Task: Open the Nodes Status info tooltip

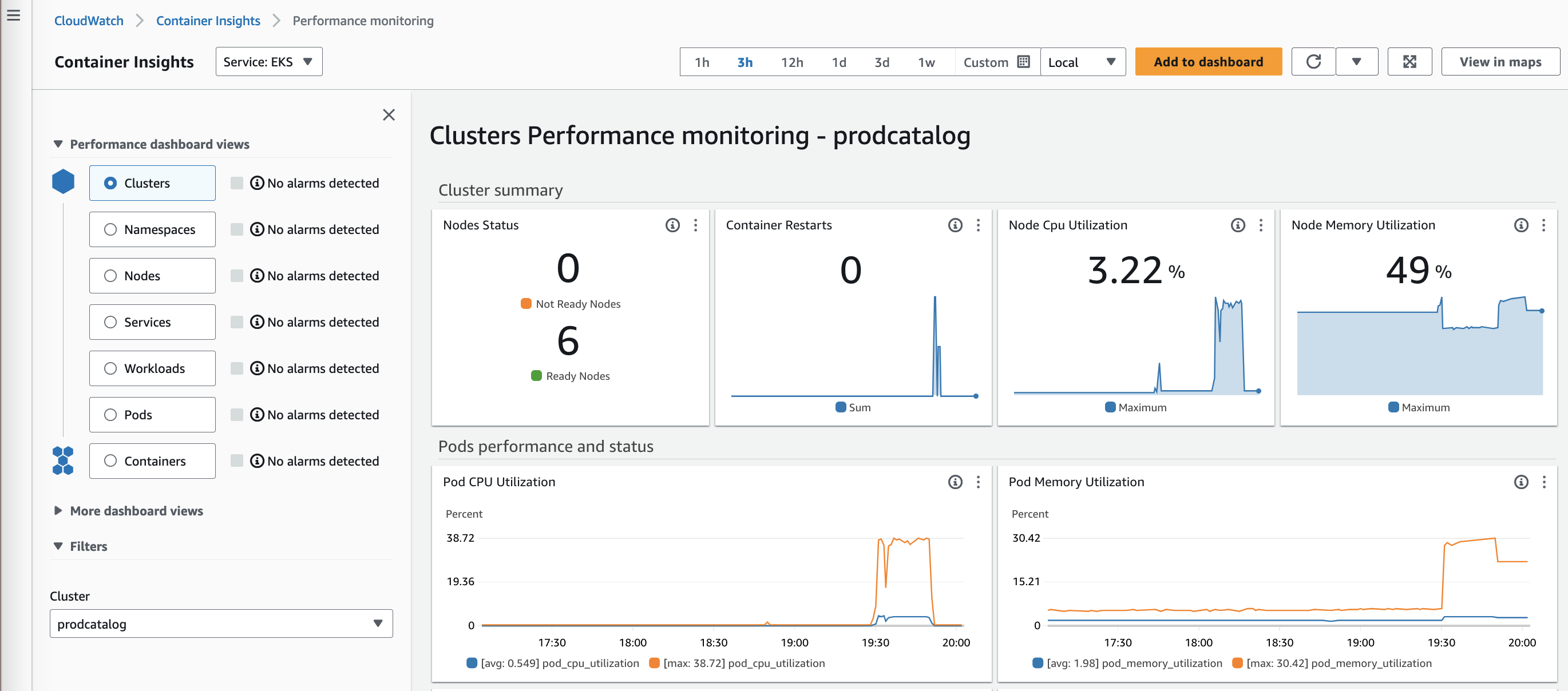Action: point(672,225)
